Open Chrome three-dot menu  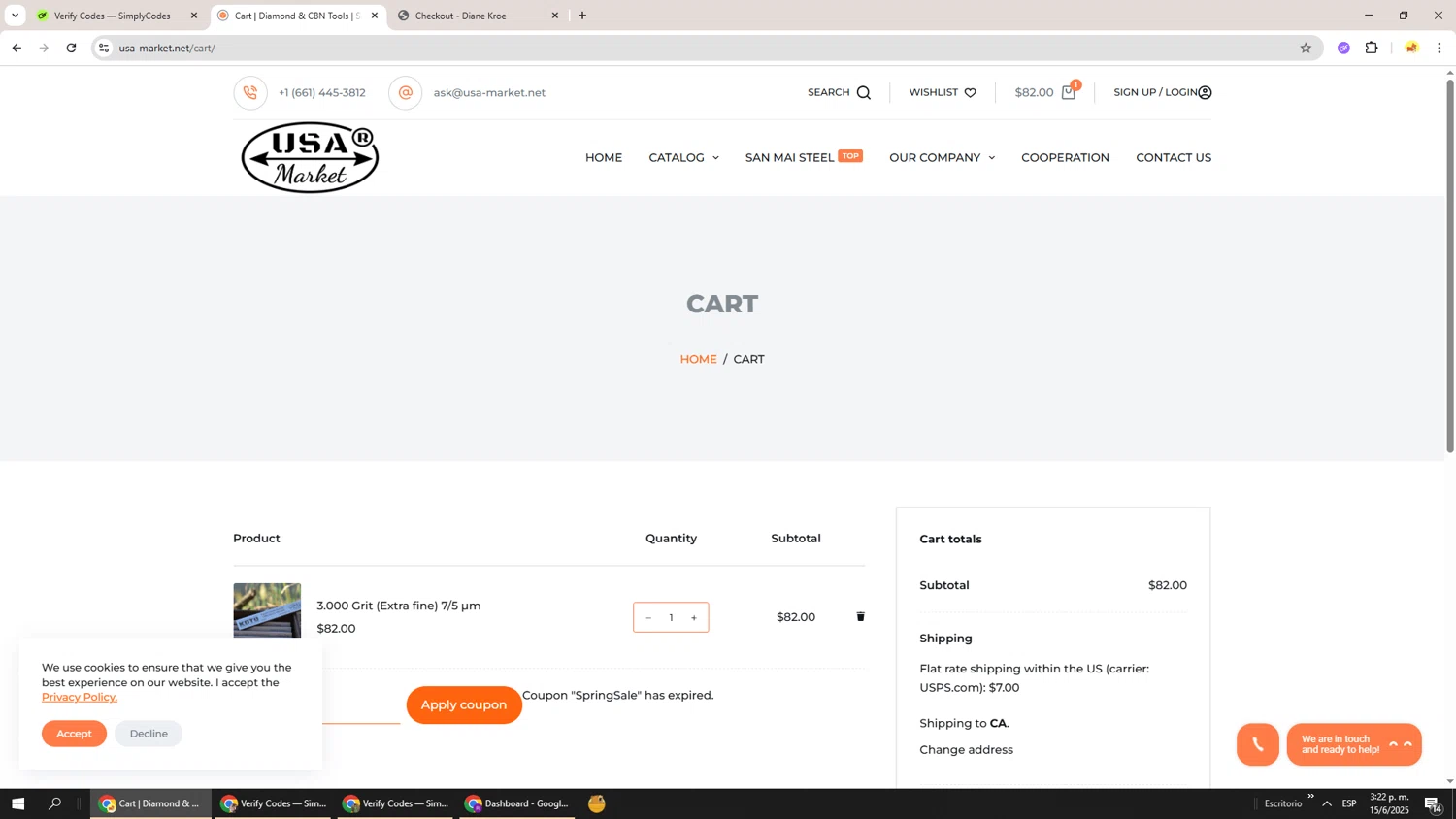coord(1439,48)
